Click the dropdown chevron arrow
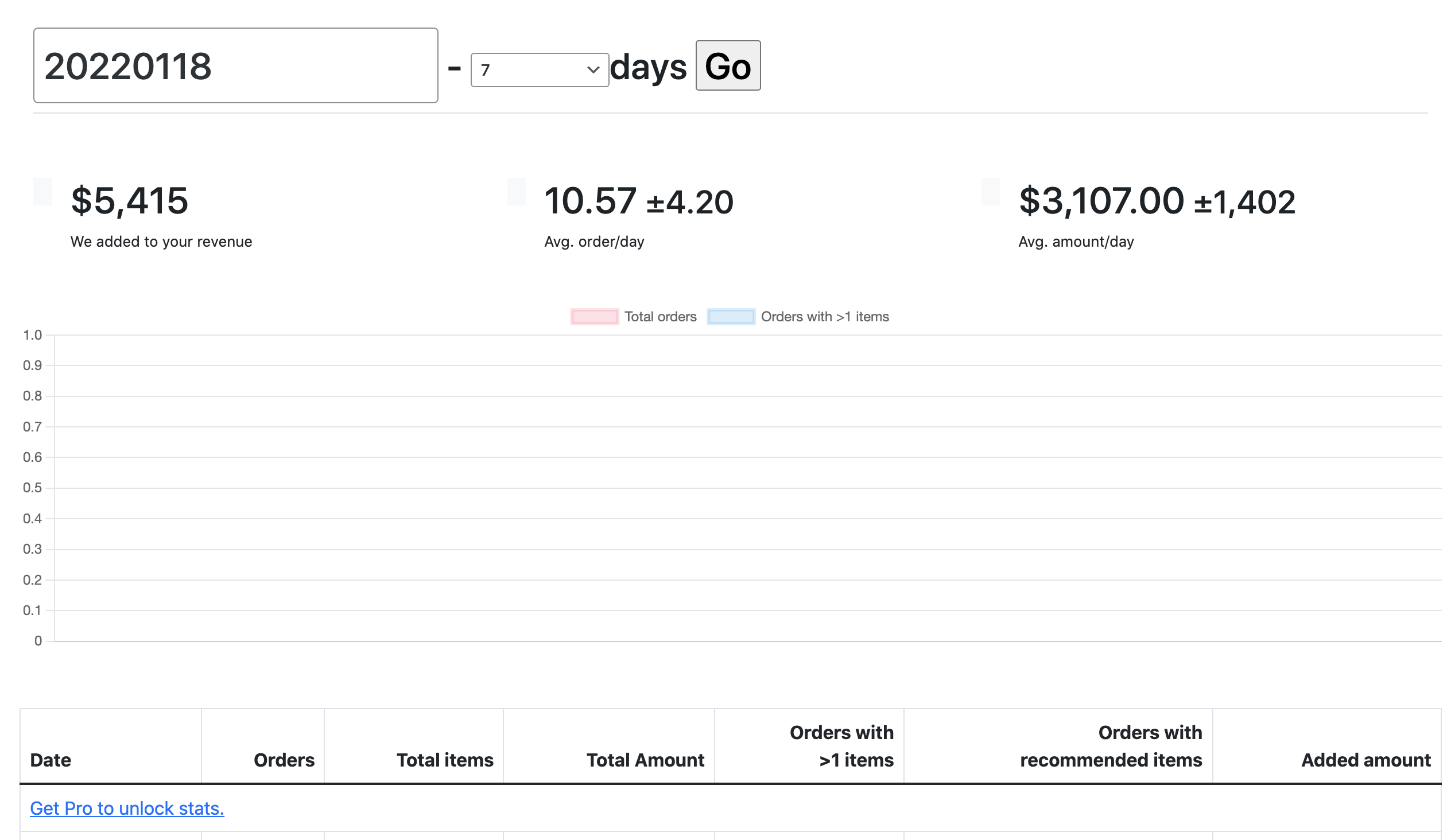Viewport: 1451px width, 840px height. (592, 70)
